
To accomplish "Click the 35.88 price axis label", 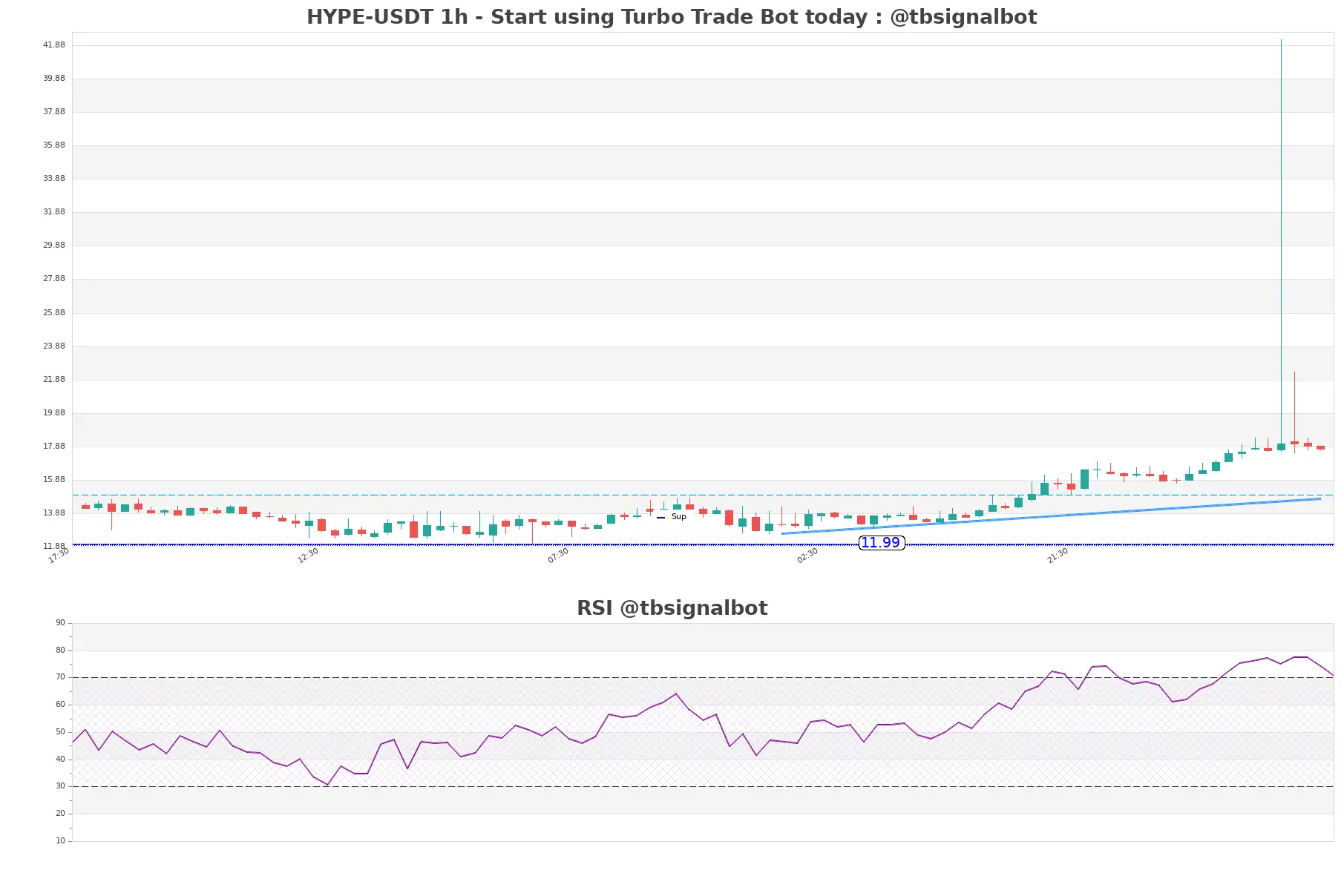I will (53, 145).
